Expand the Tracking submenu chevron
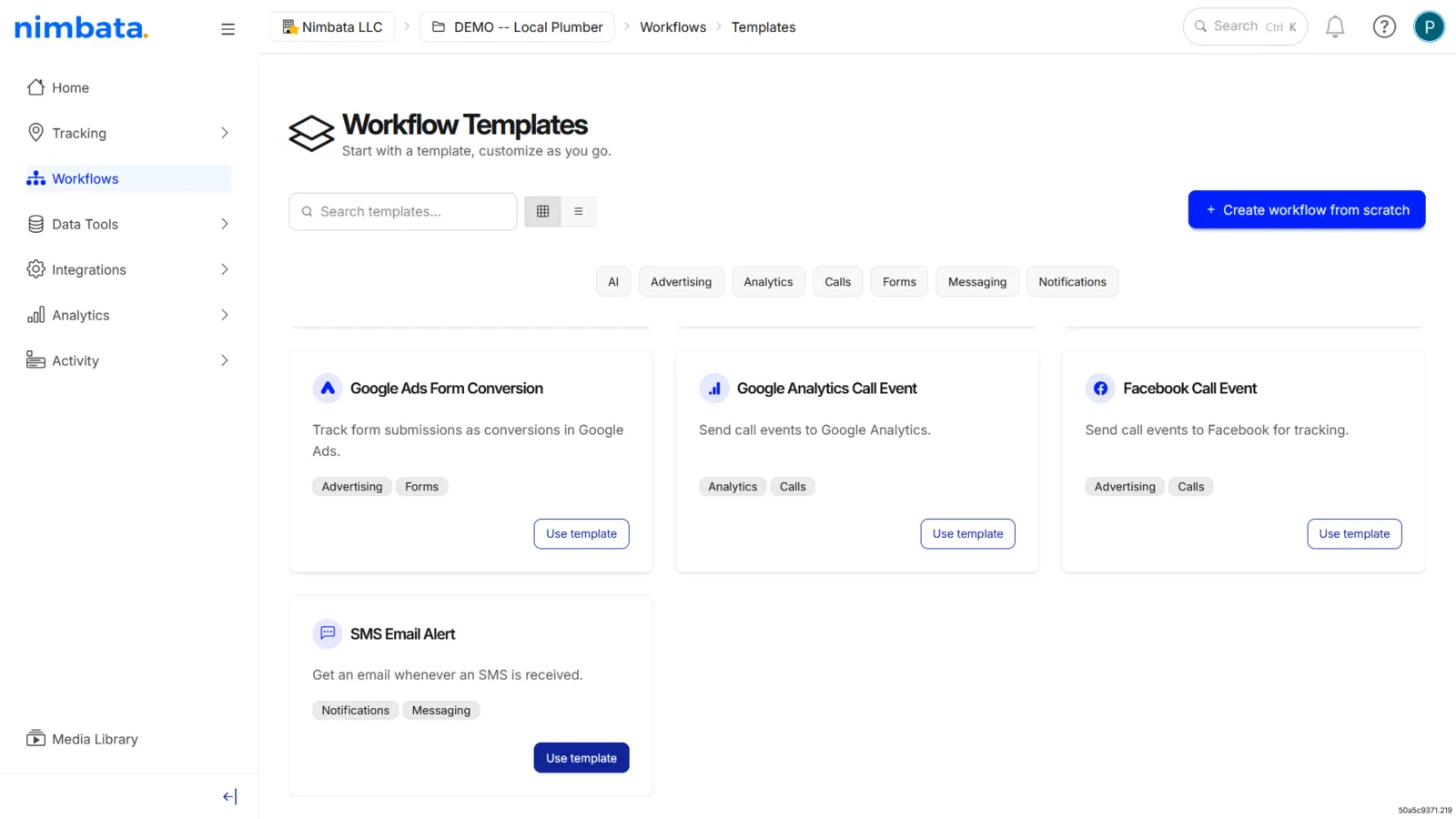This screenshot has height=819, width=1456. [225, 133]
